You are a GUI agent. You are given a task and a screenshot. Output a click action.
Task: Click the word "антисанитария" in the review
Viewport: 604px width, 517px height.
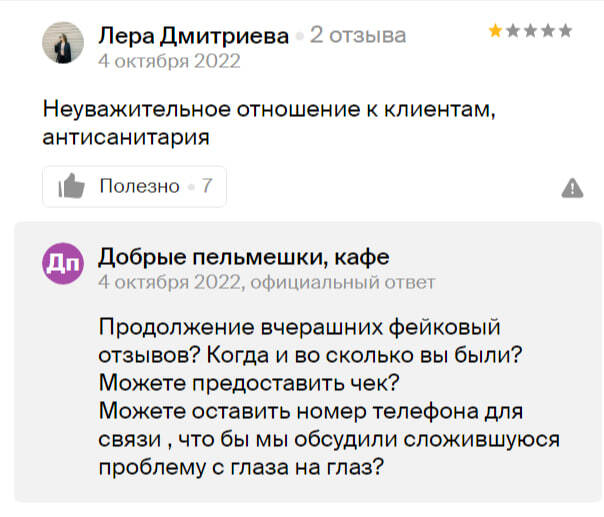pyautogui.click(x=125, y=137)
